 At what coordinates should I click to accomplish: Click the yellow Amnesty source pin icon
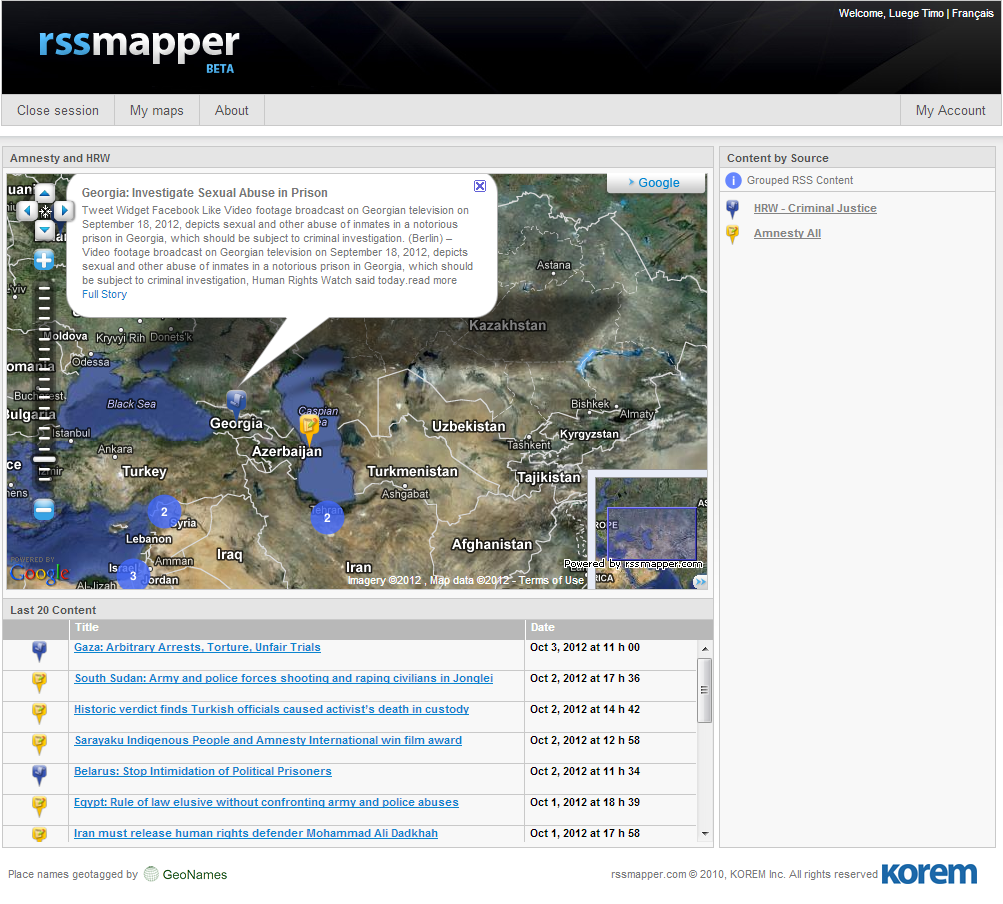click(x=733, y=234)
